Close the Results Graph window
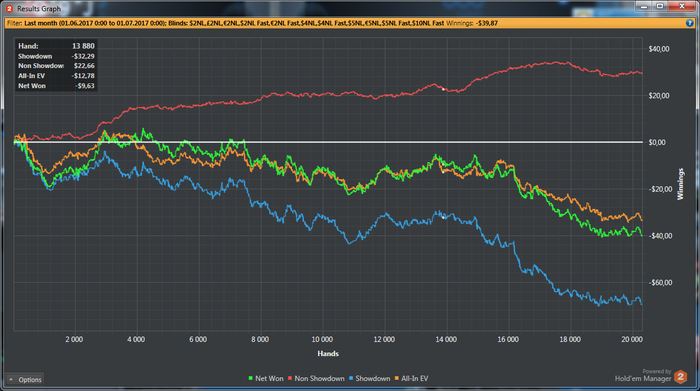The height and width of the screenshot is (391, 700). point(682,6)
